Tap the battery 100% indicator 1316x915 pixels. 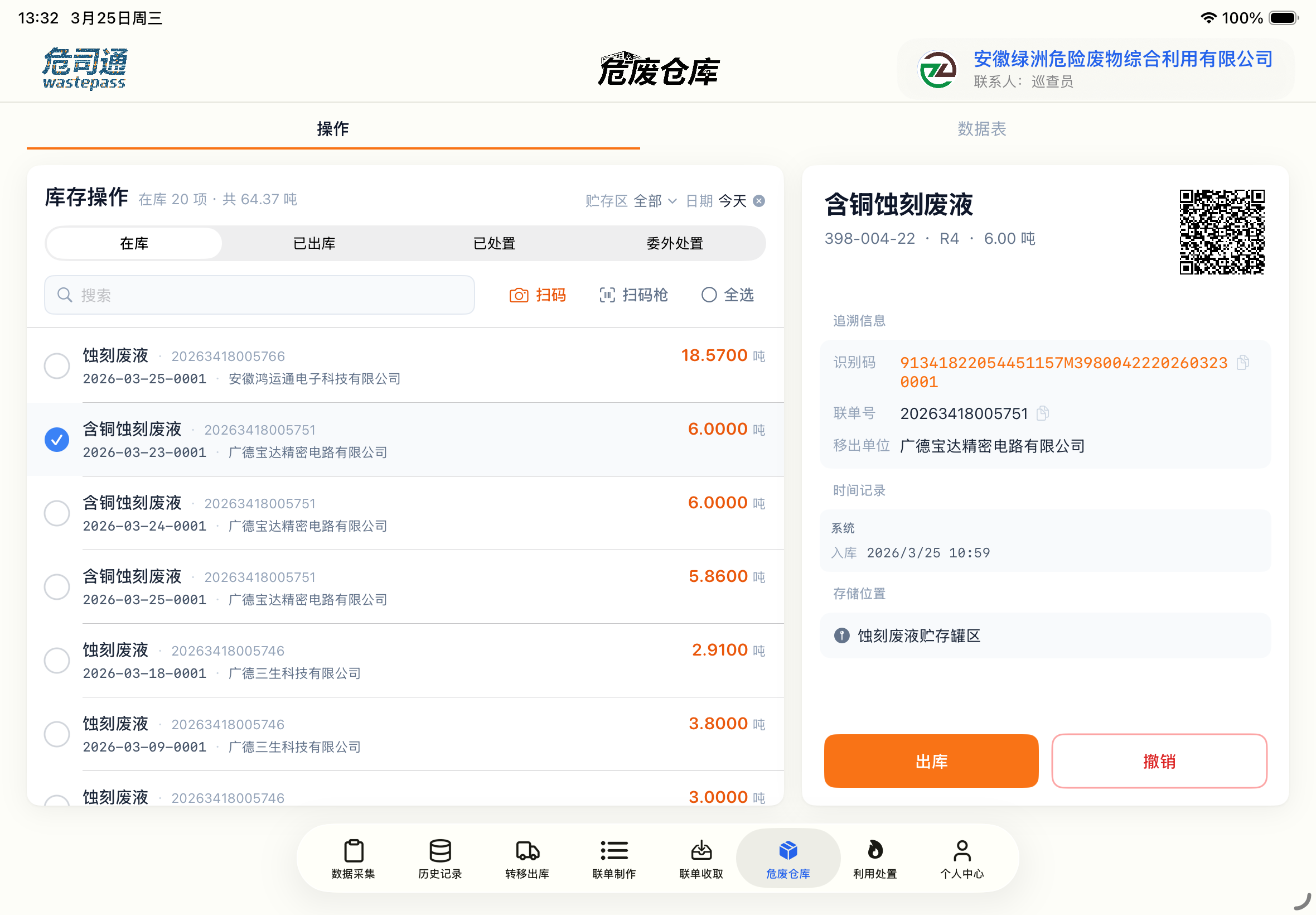pyautogui.click(x=1260, y=18)
